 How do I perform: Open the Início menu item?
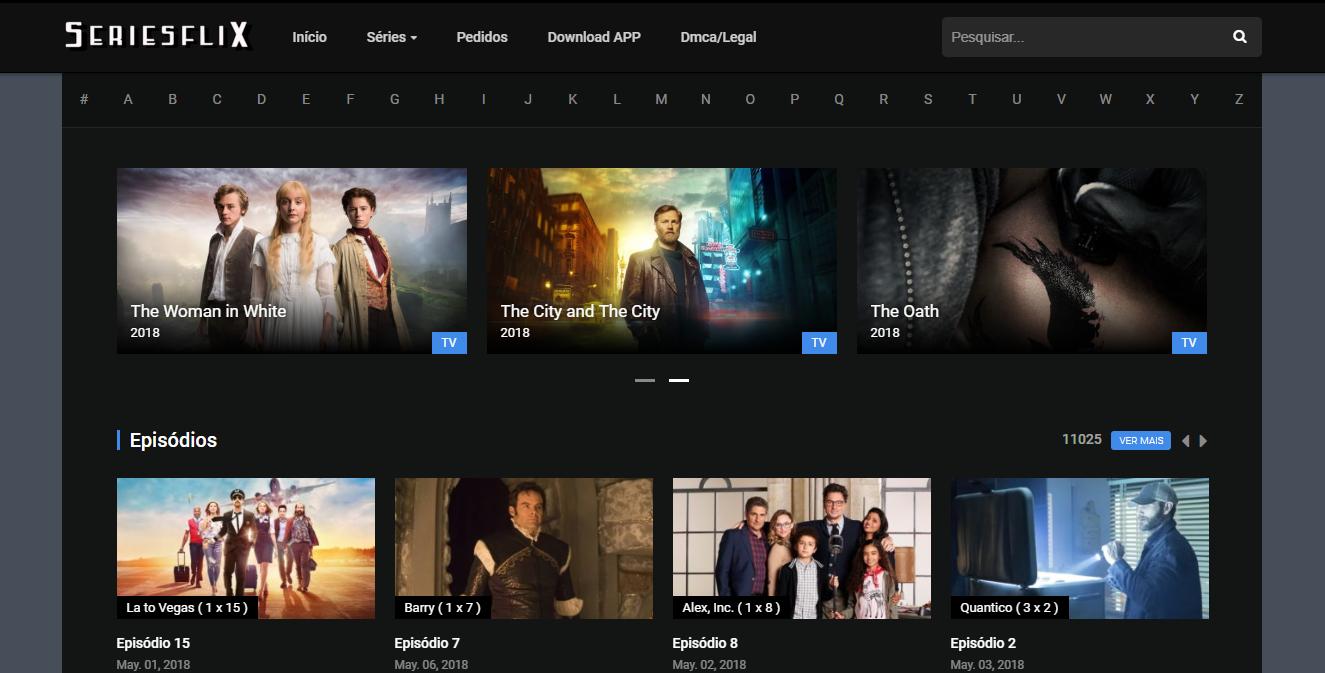pos(309,37)
